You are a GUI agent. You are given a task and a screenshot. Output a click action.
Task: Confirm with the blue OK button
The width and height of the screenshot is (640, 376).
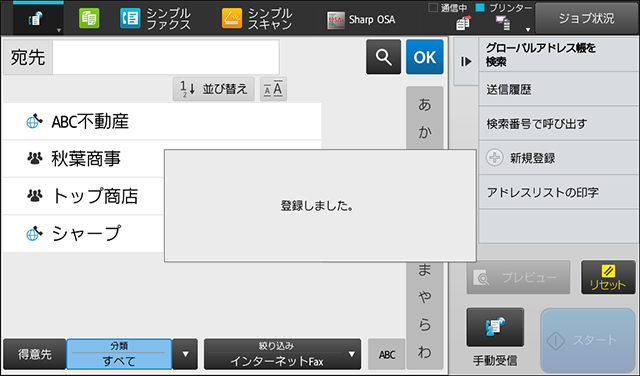pos(424,57)
